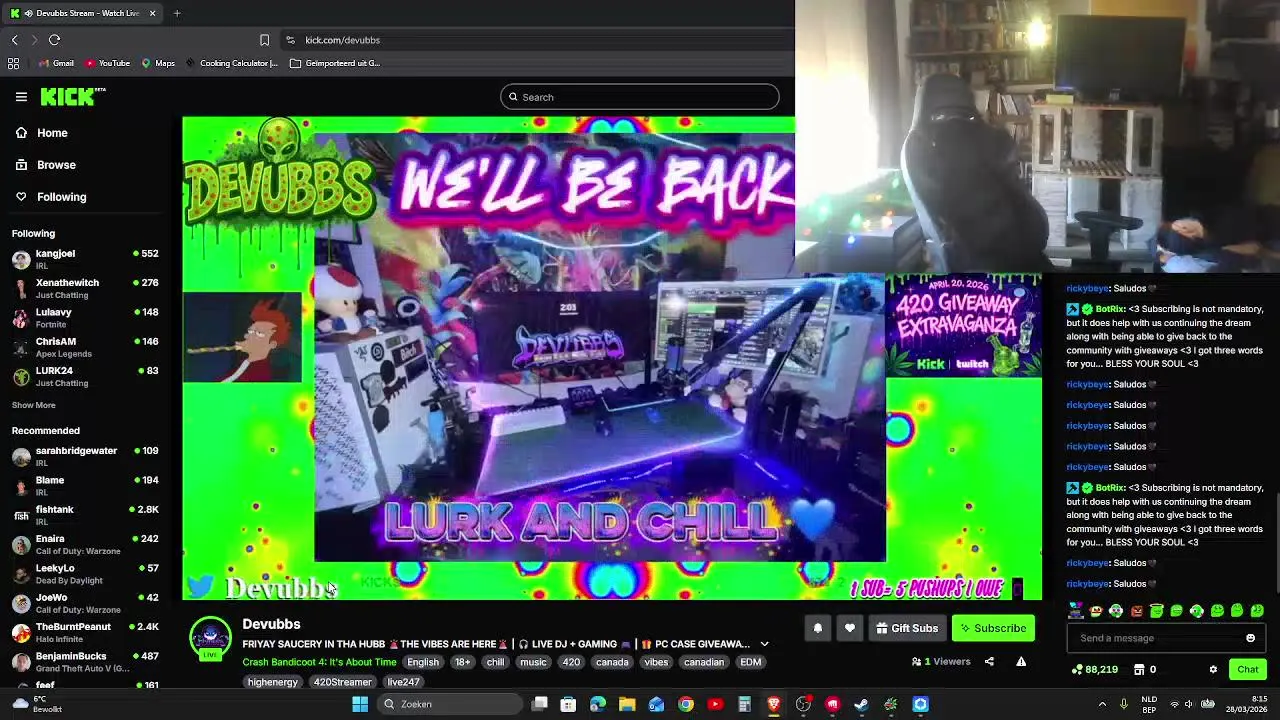Focus the Send a message field
This screenshot has width=1280, height=720.
[x=1155, y=638]
